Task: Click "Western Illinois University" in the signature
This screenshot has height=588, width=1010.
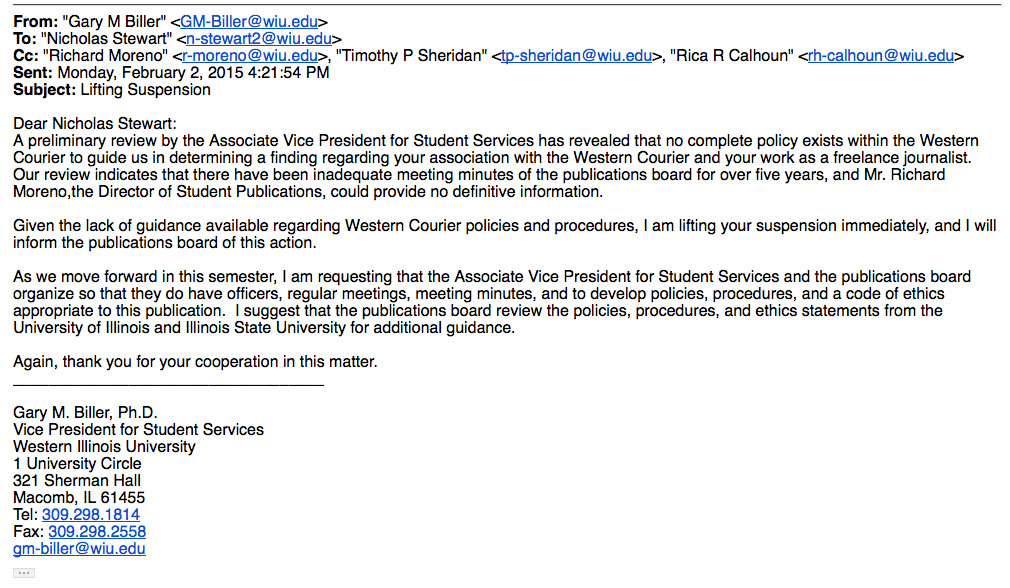Action: [104, 446]
